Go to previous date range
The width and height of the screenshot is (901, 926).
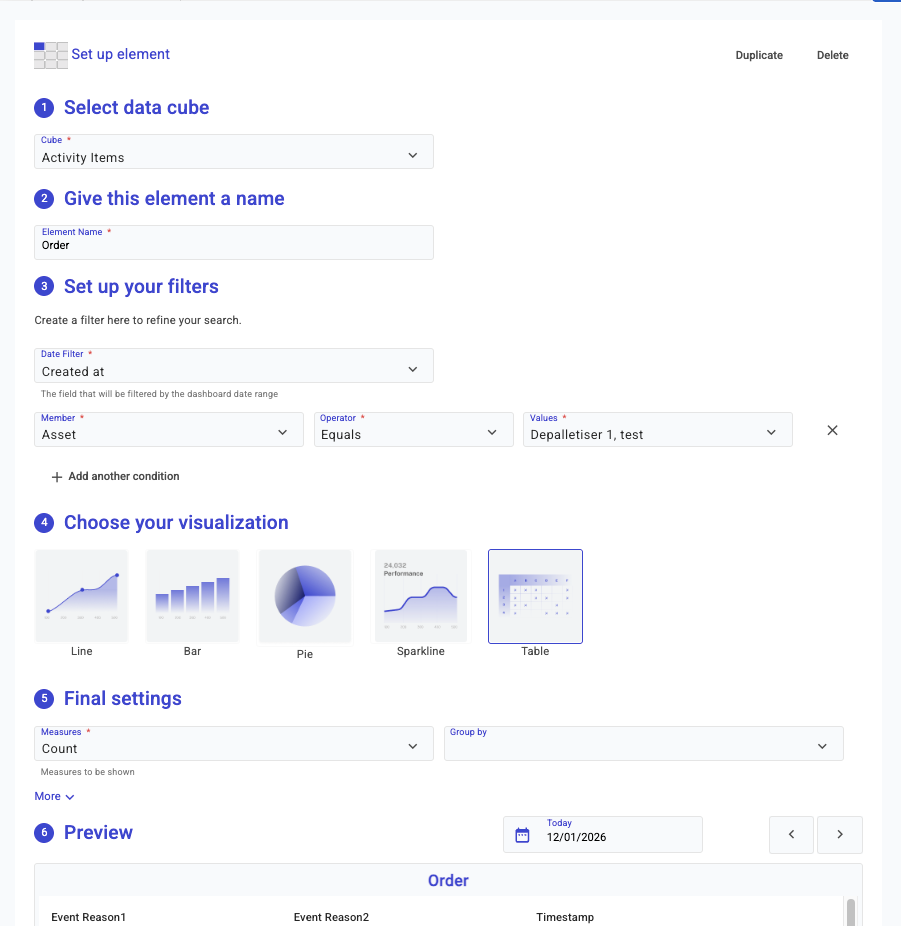[x=792, y=835]
